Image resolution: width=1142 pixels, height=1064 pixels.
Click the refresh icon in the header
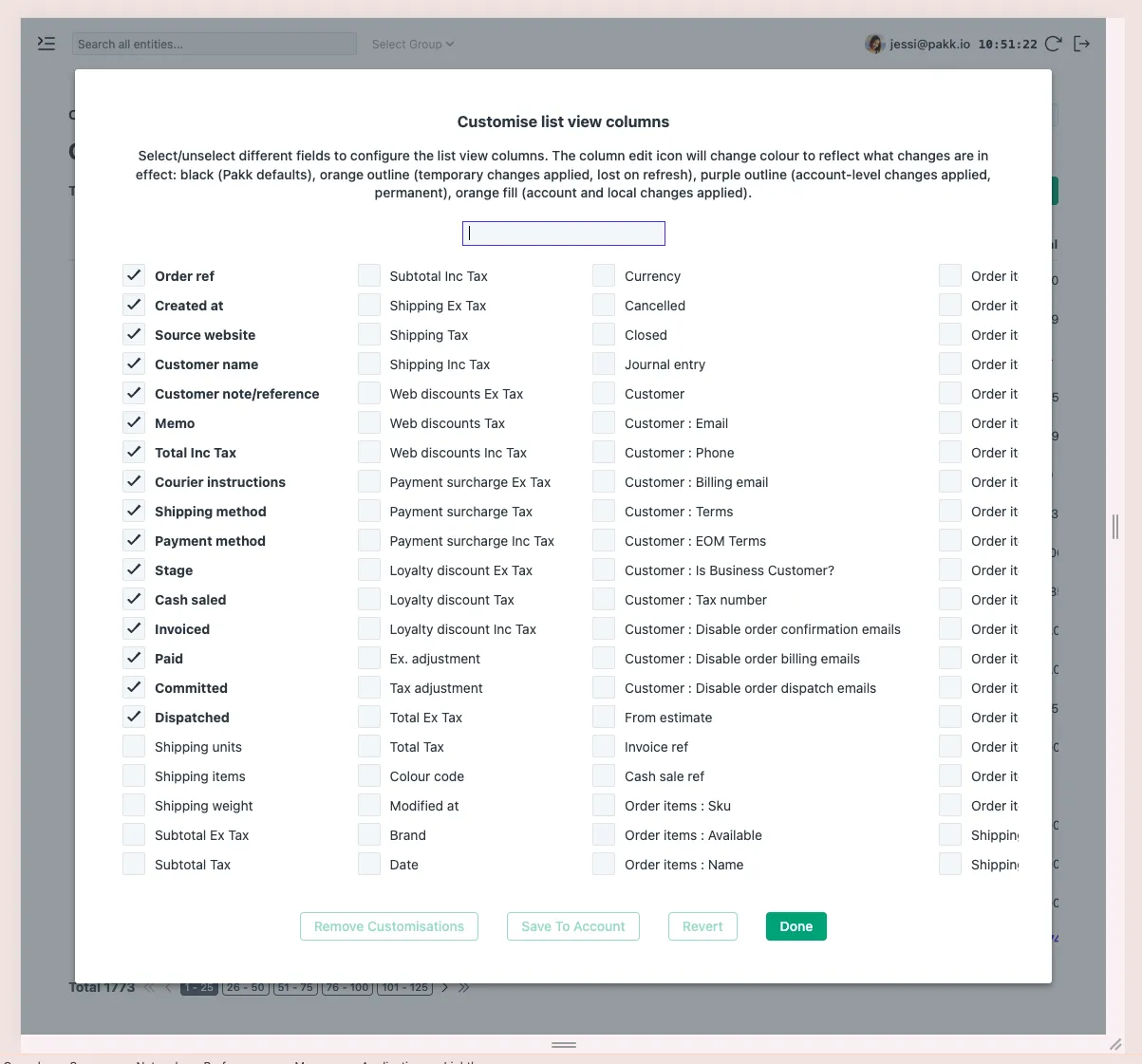click(x=1052, y=44)
